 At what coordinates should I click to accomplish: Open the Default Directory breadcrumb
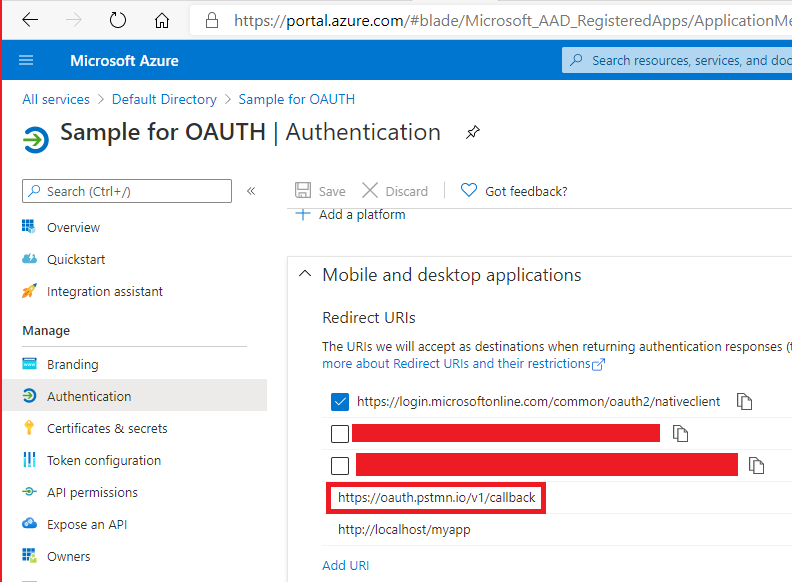[x=164, y=100]
